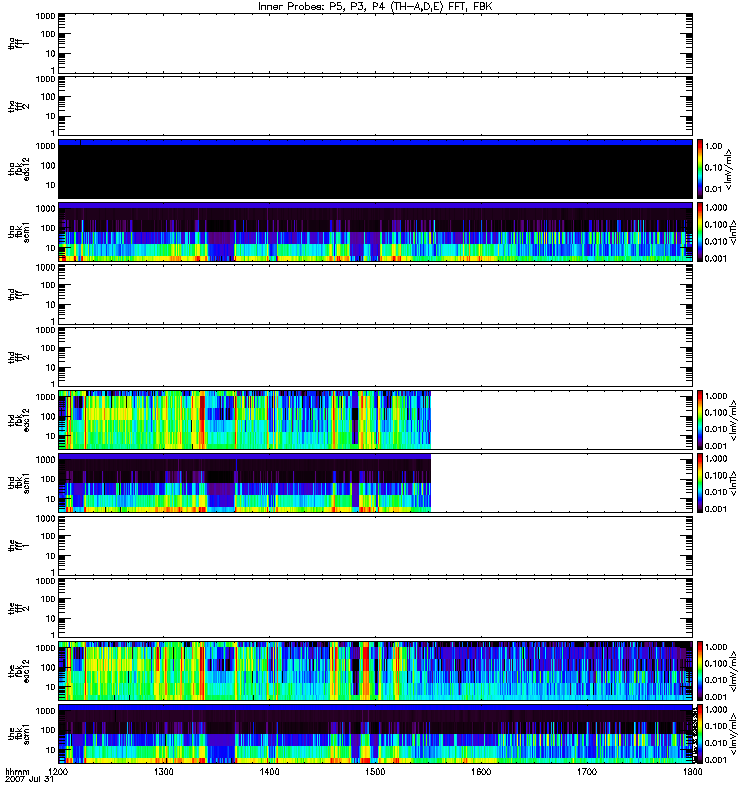Select the the fbk scm1 spectrogram panel
This screenshot has width=750, height=800.
[x=376, y=734]
